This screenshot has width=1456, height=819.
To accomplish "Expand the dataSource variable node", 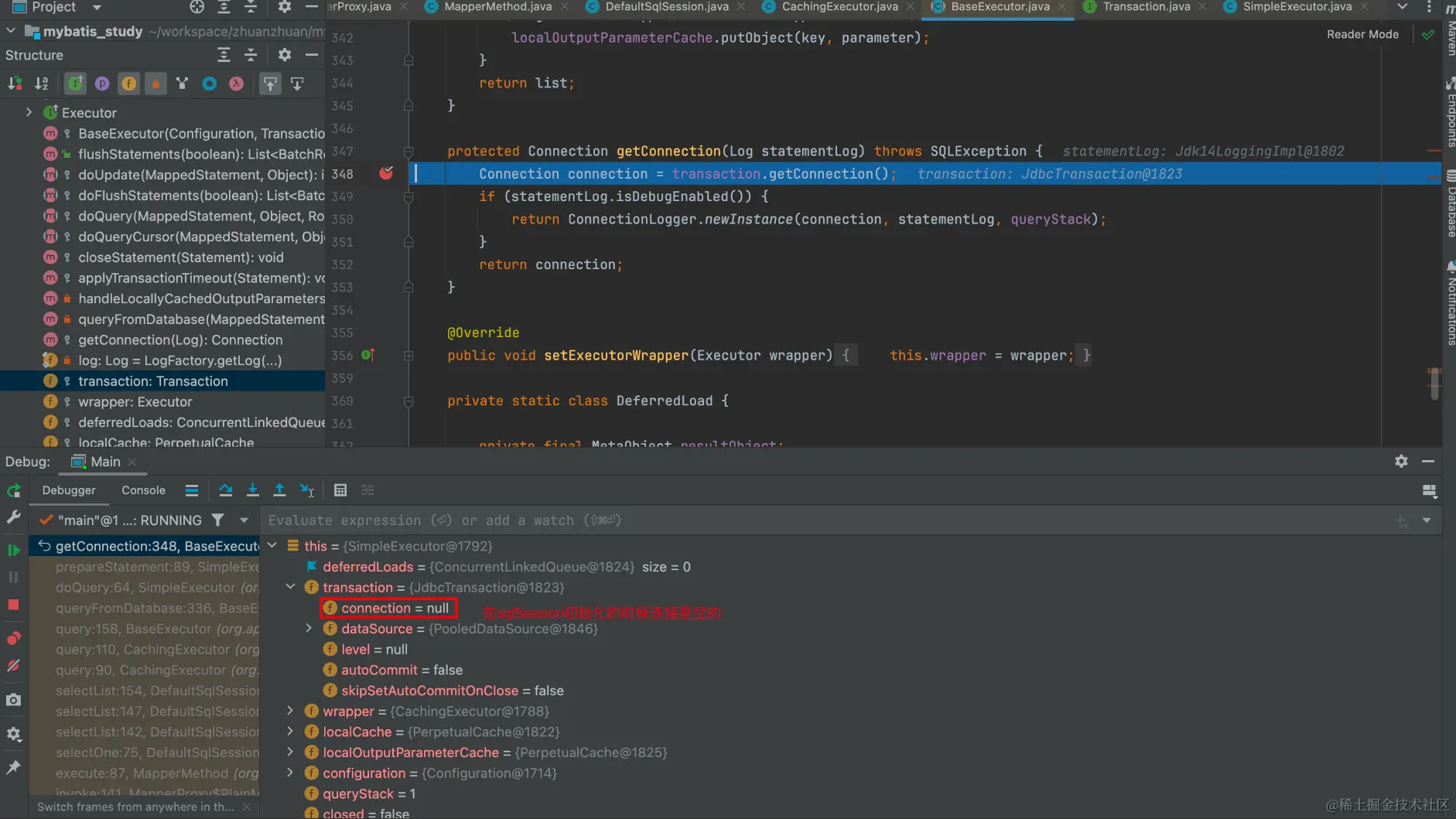I will click(x=309, y=629).
